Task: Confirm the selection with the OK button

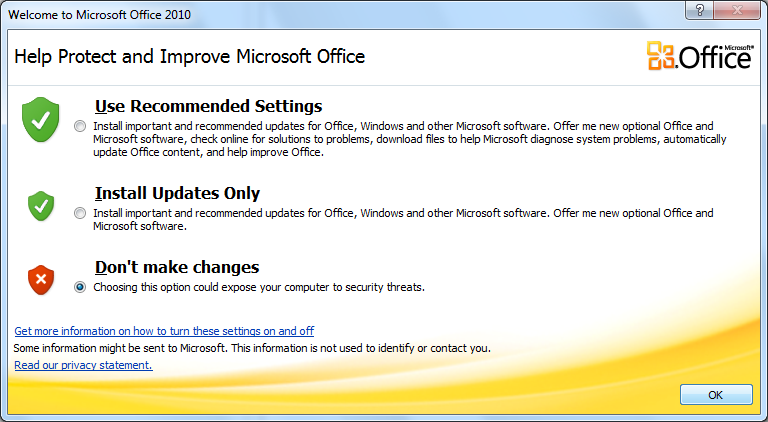Action: coord(716,395)
